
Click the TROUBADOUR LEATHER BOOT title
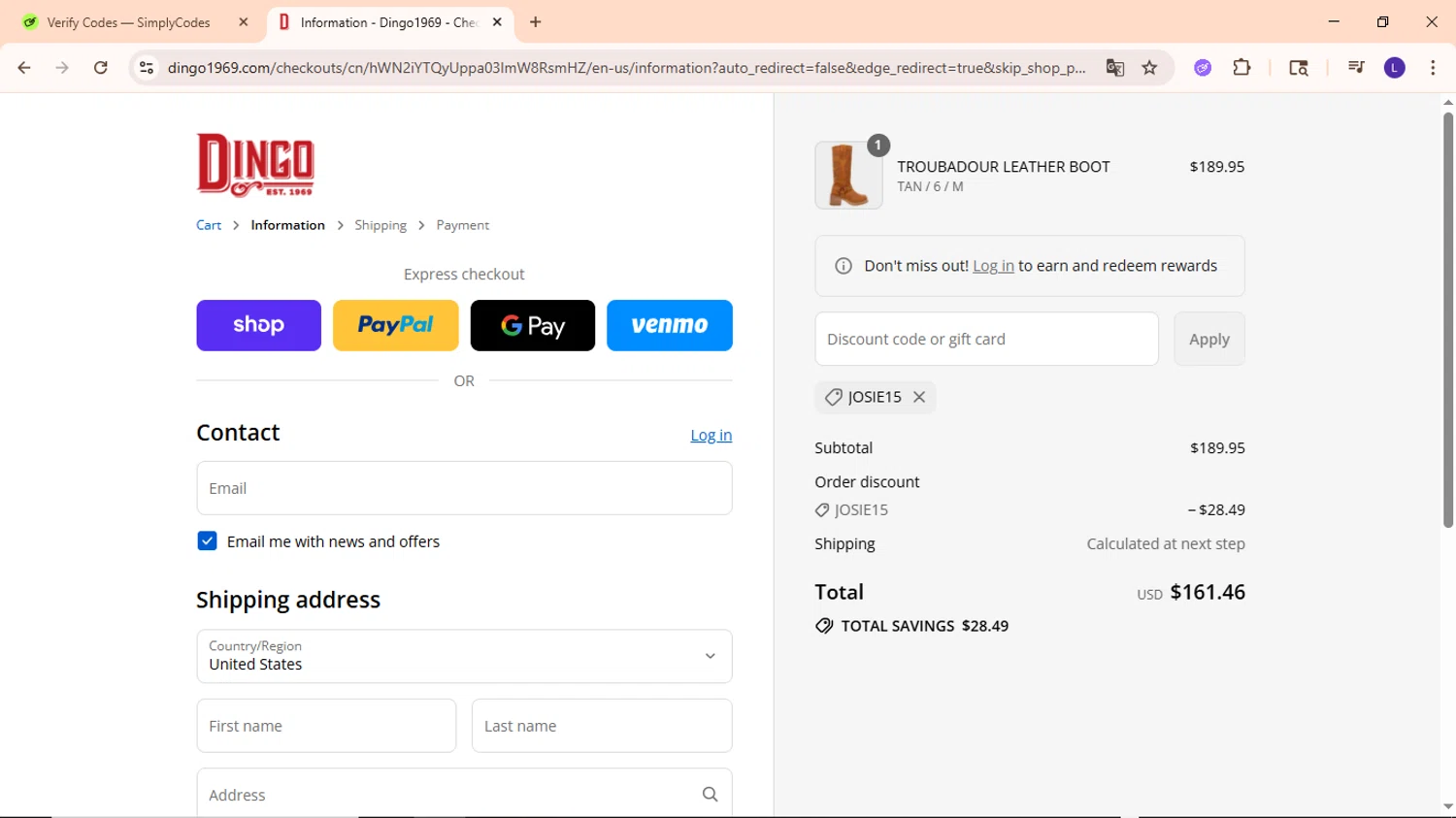[x=1003, y=167]
